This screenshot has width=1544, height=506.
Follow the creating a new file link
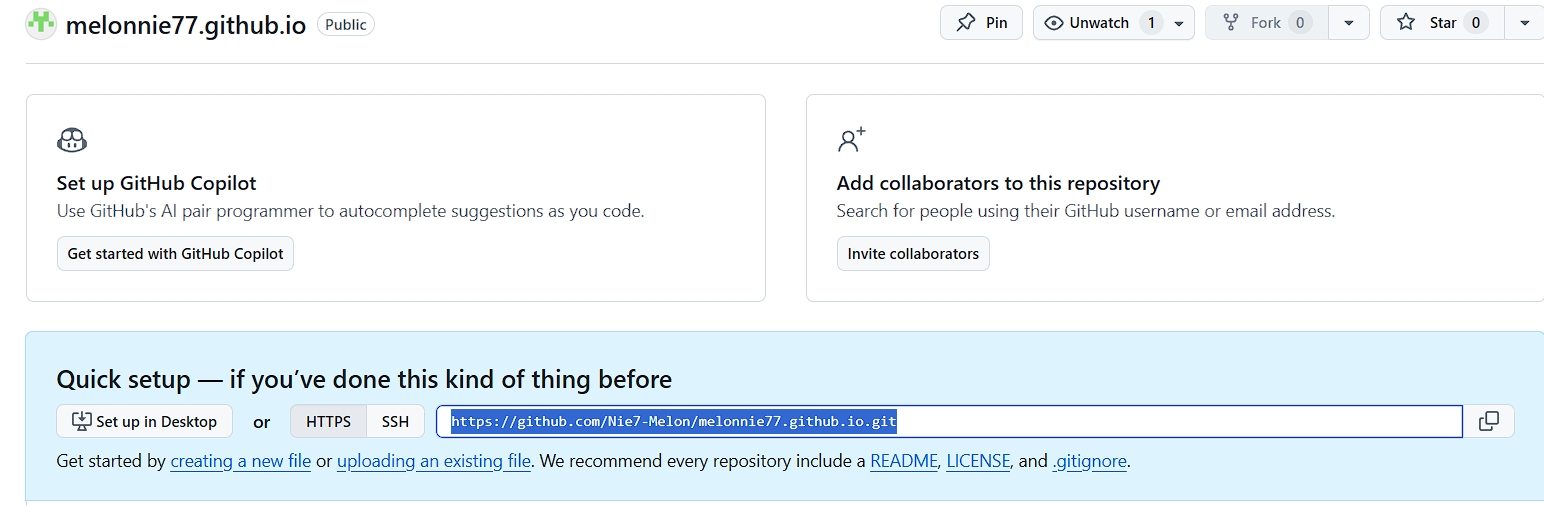pyautogui.click(x=241, y=461)
